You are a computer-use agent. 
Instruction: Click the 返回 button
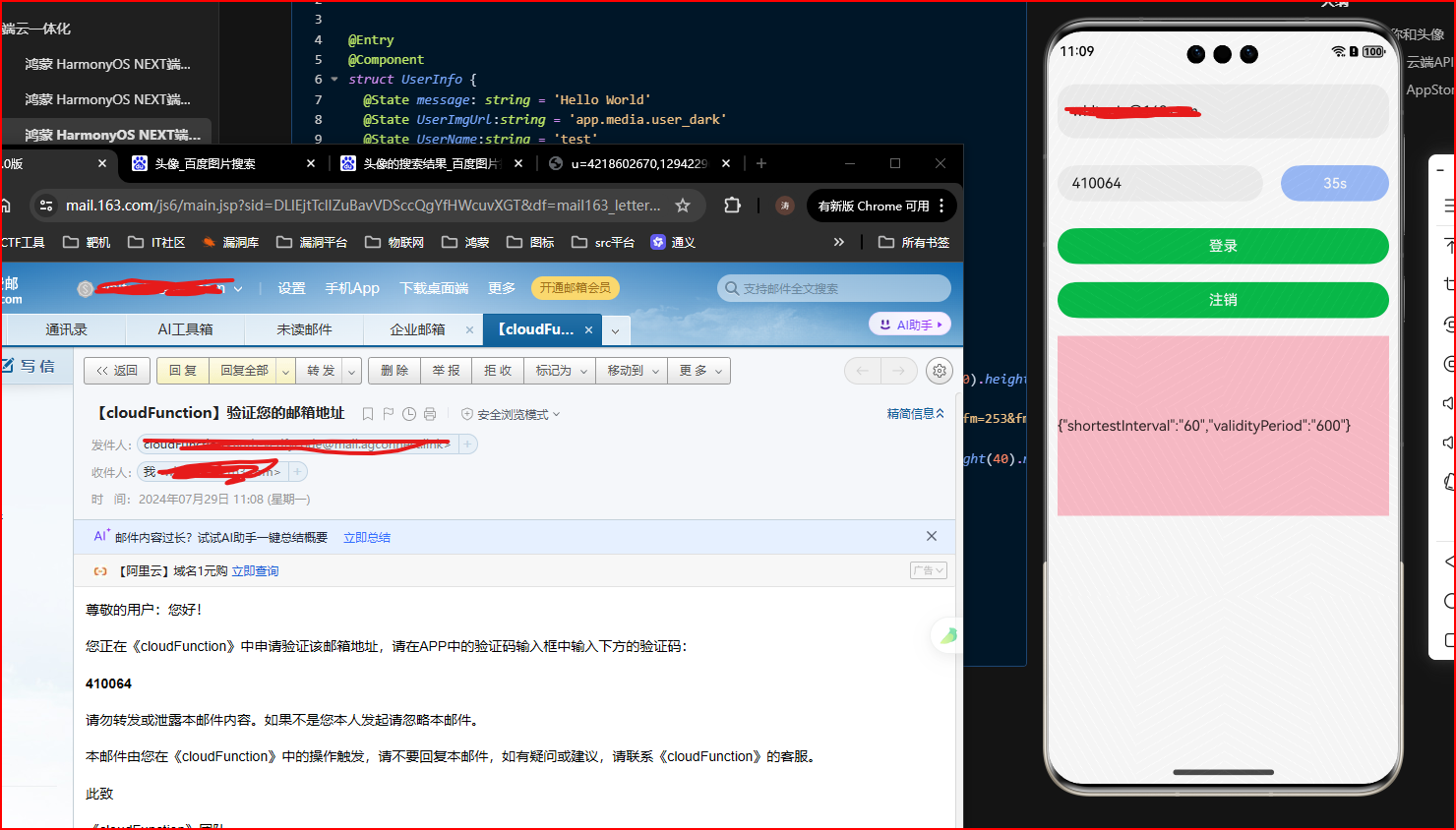coord(117,371)
